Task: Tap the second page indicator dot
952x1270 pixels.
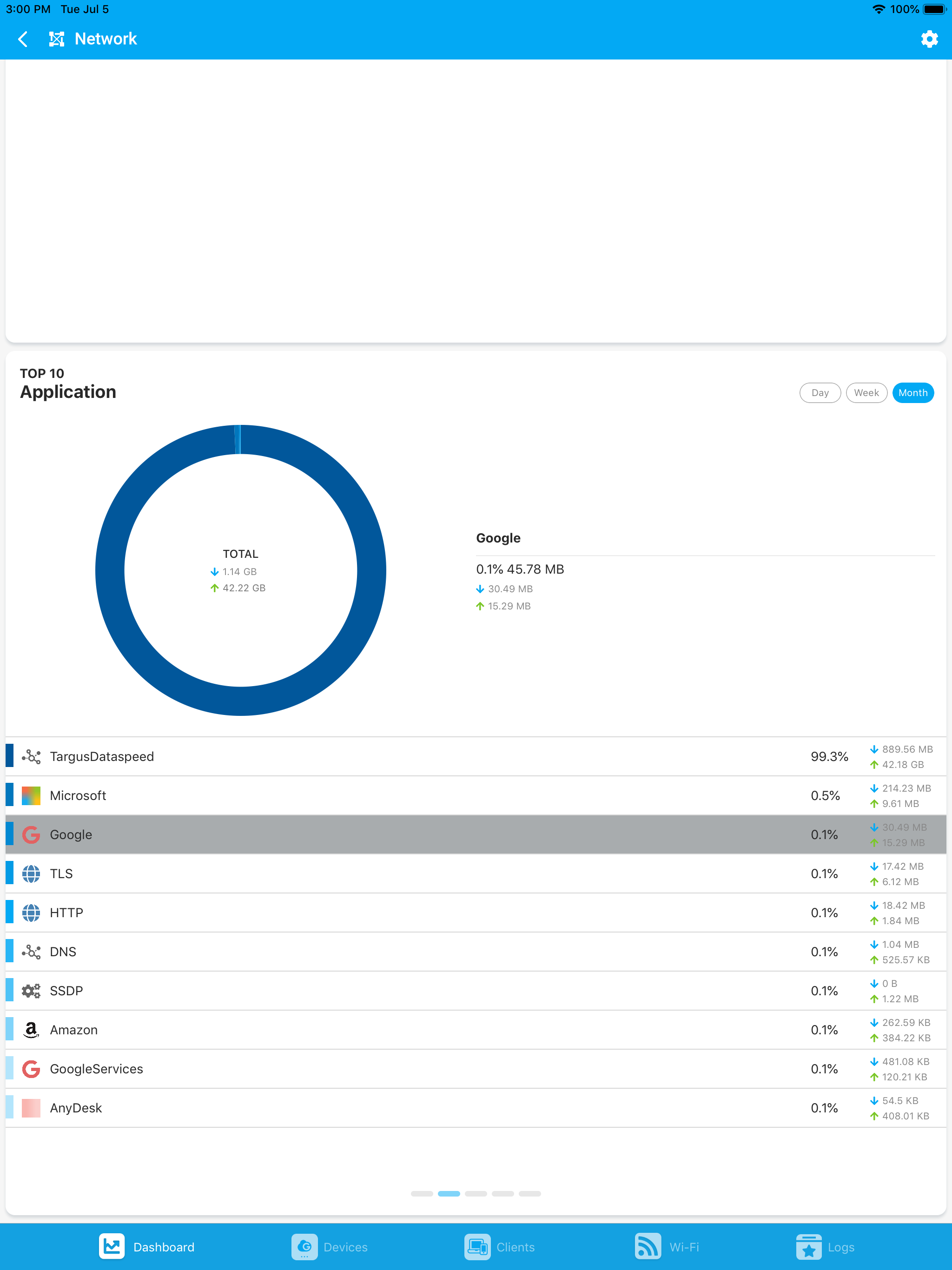Action: (x=450, y=1193)
